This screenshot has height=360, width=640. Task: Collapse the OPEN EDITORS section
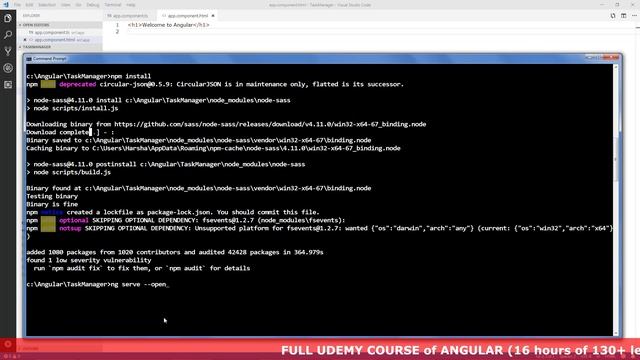[60, 25]
